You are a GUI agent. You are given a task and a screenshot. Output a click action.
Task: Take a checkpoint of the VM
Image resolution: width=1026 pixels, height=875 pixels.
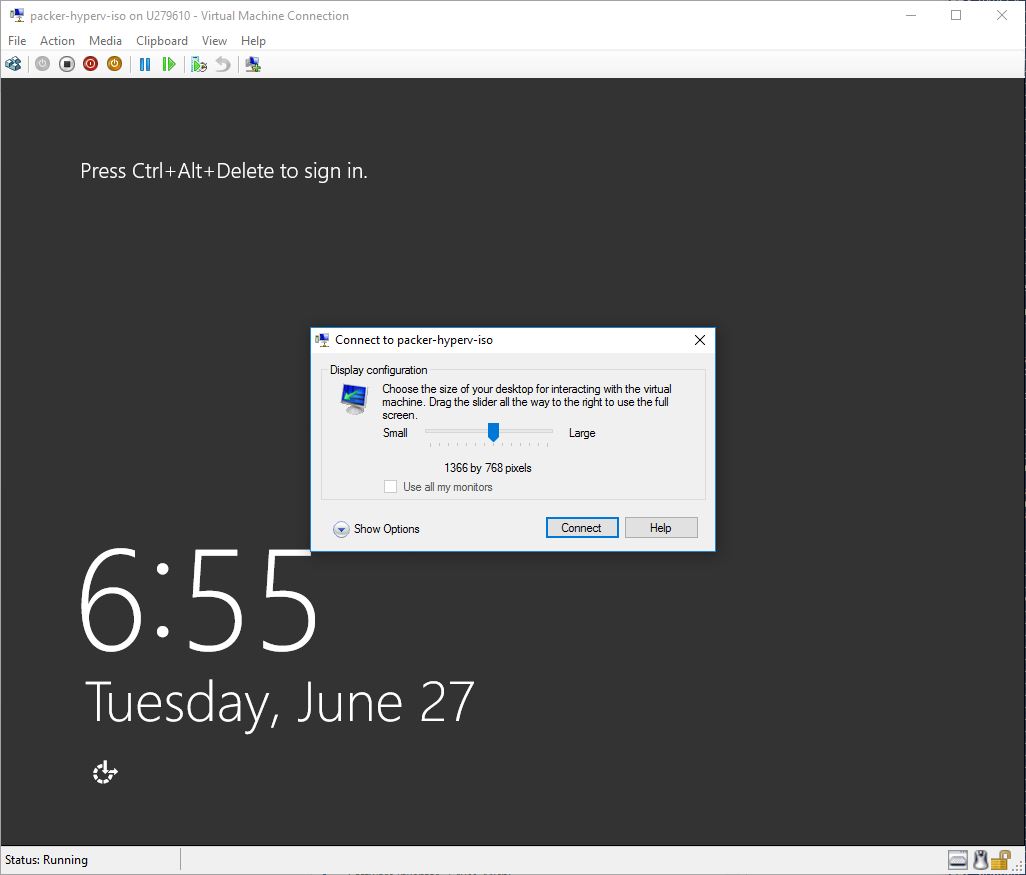198,63
